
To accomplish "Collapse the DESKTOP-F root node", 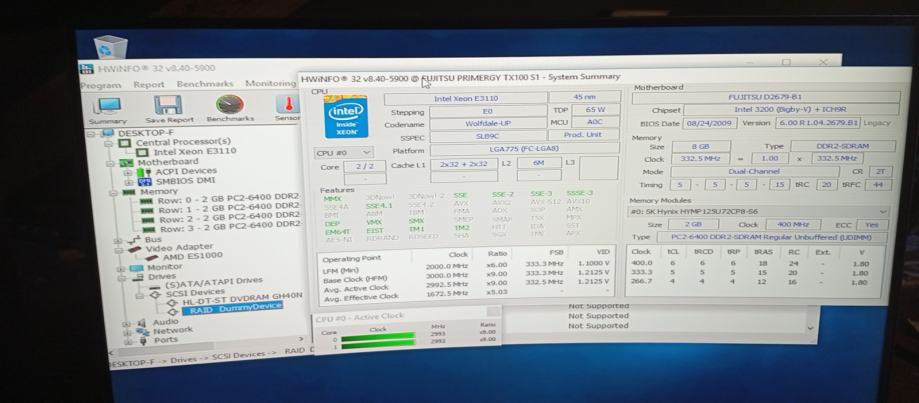I will (91, 135).
